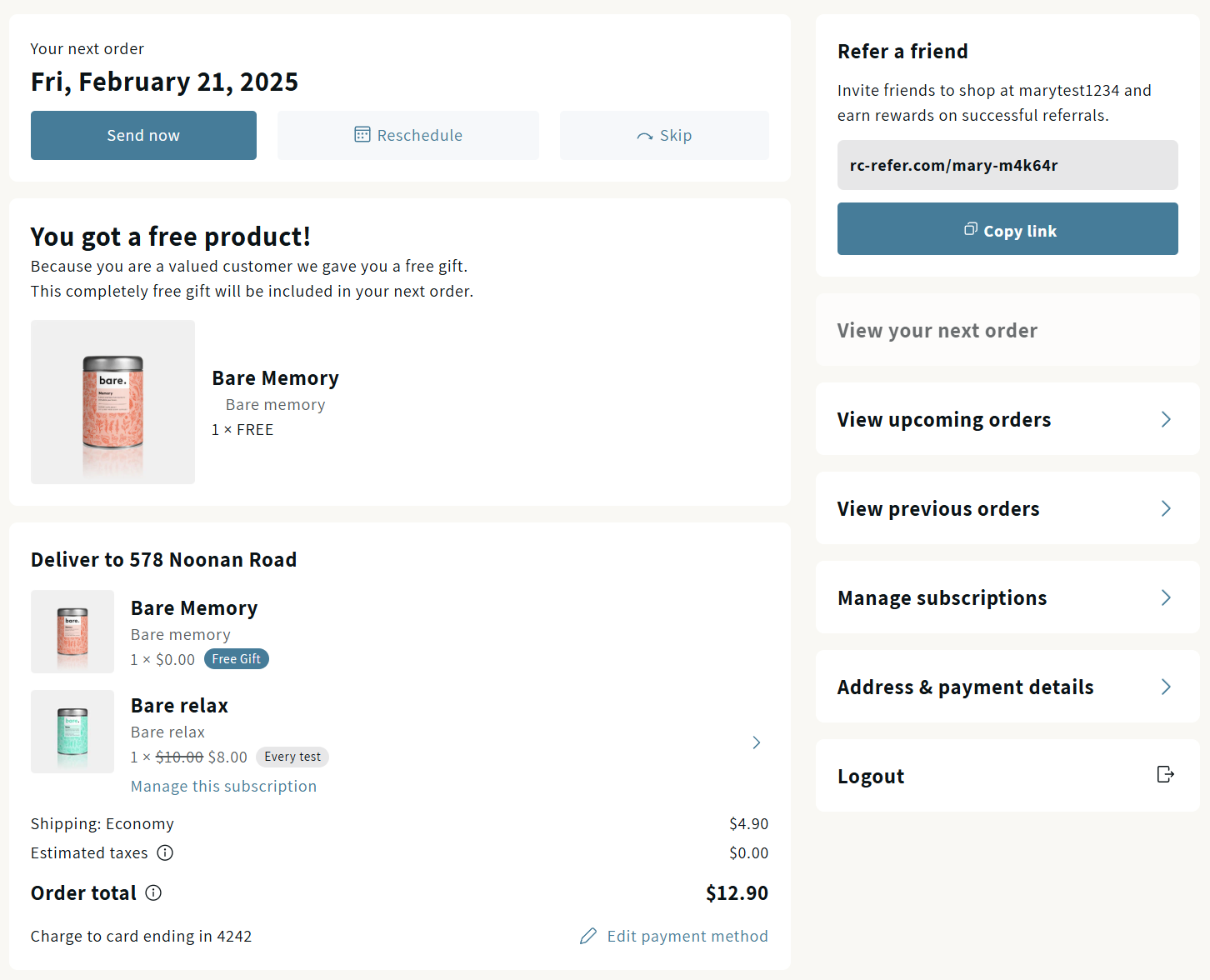Click the Shipping: Economy line
1210x980 pixels.
pos(102,823)
